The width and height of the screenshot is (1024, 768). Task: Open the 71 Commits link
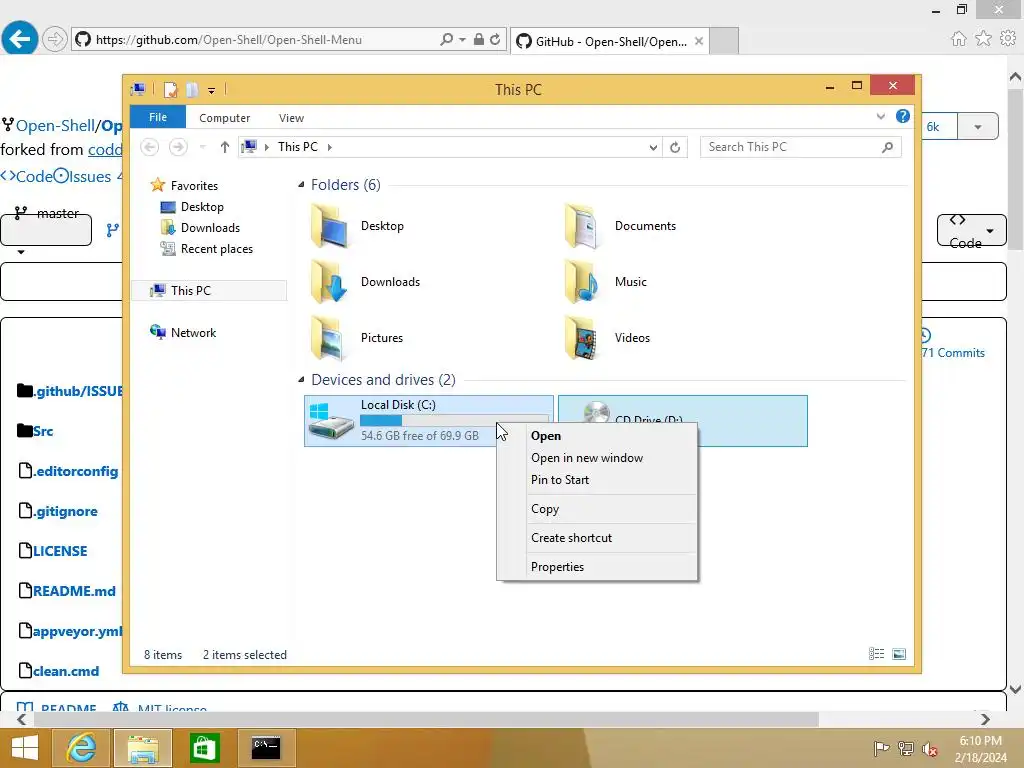pyautogui.click(x=953, y=353)
